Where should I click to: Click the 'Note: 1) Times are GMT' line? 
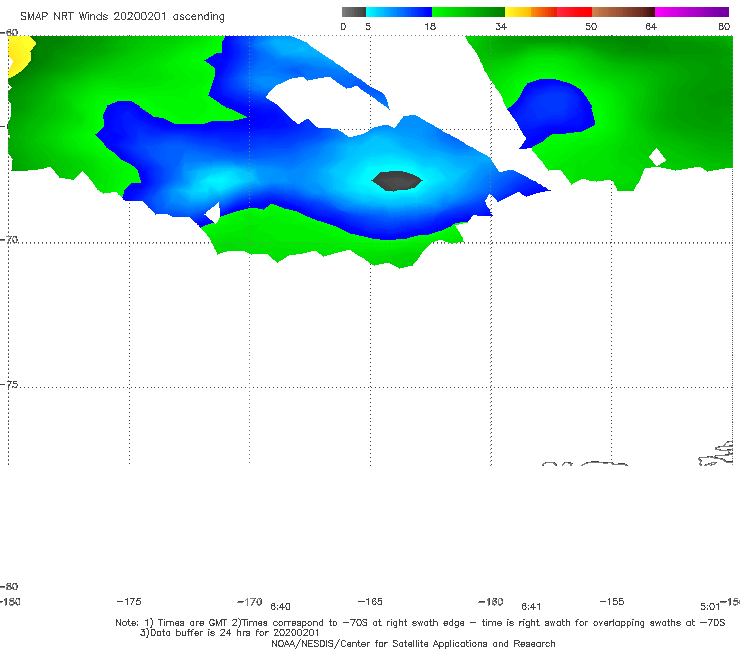pos(420,623)
